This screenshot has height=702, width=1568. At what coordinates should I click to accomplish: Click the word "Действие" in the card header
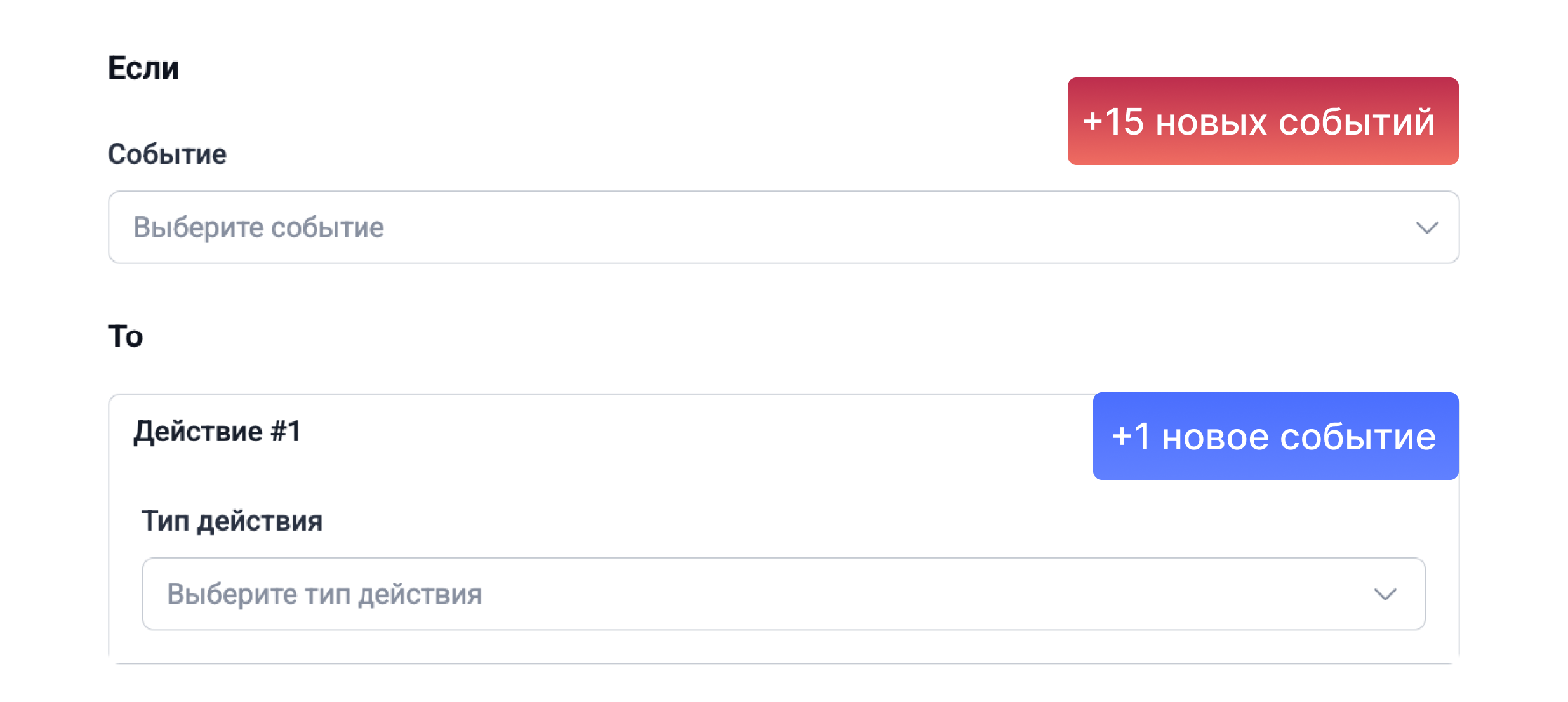click(197, 432)
